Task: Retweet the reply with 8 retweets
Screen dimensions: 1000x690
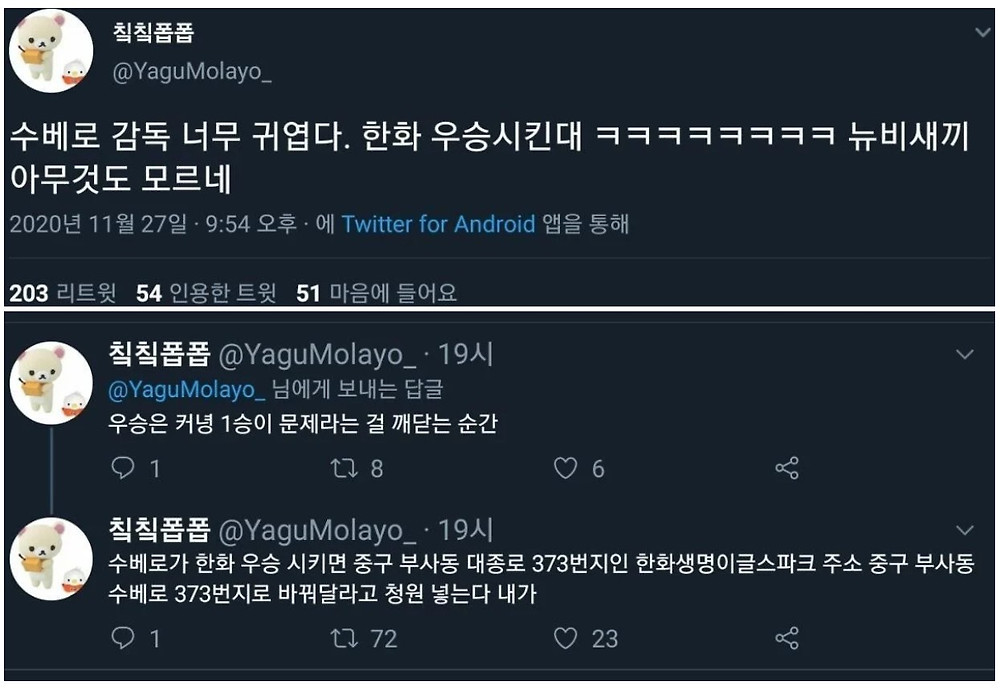Action: pos(345,468)
